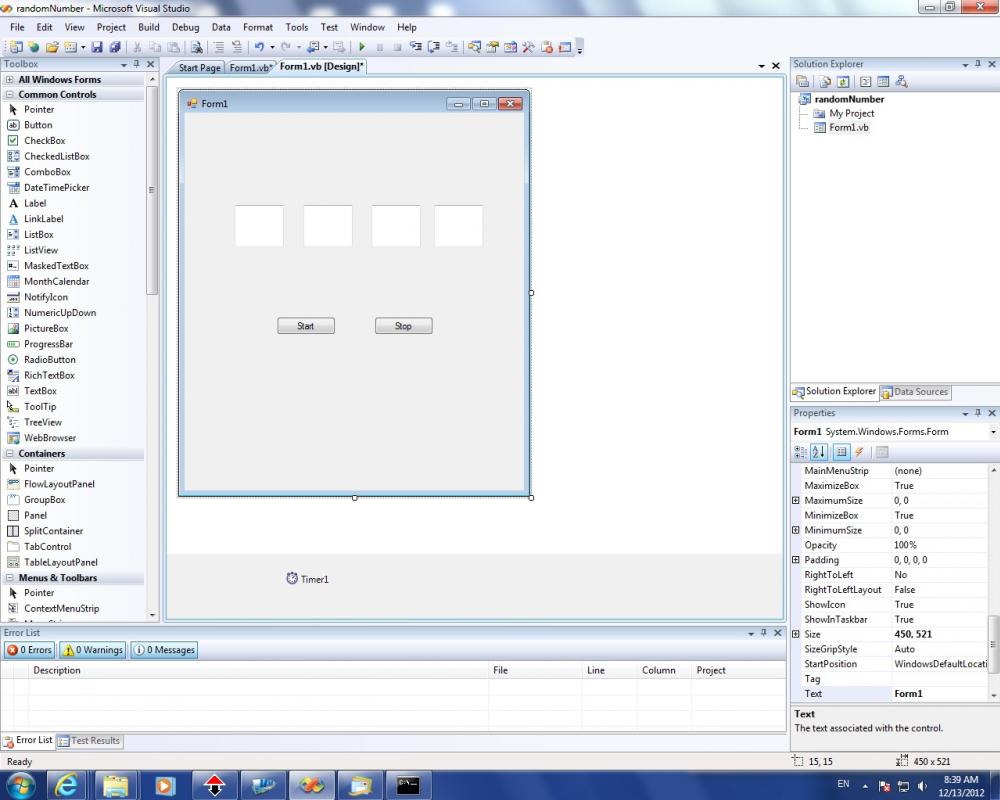Show Events lightning bolt in Properties

point(859,452)
